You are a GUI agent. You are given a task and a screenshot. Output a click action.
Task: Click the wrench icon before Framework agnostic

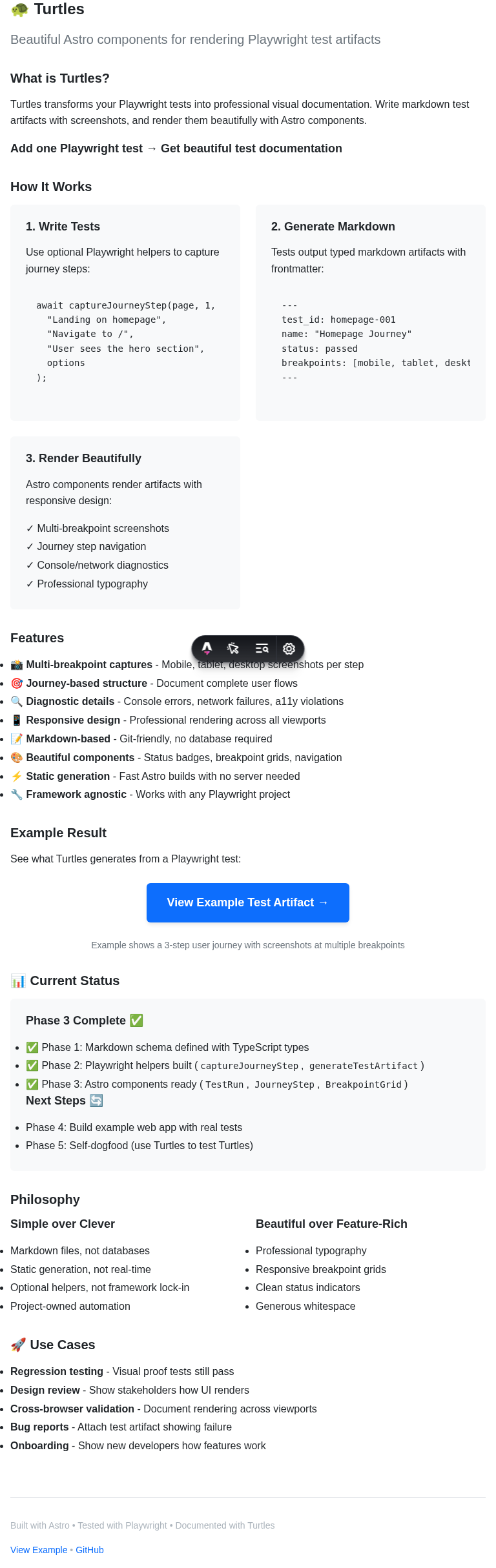pyautogui.click(x=17, y=795)
